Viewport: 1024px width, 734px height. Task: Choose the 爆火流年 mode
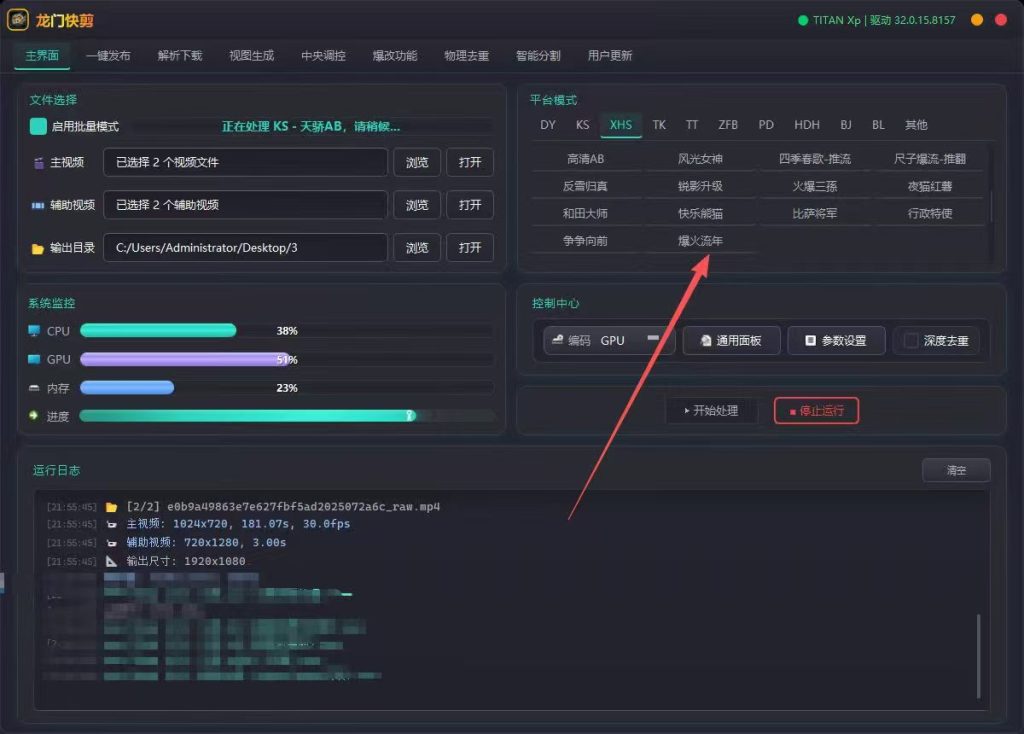point(700,241)
